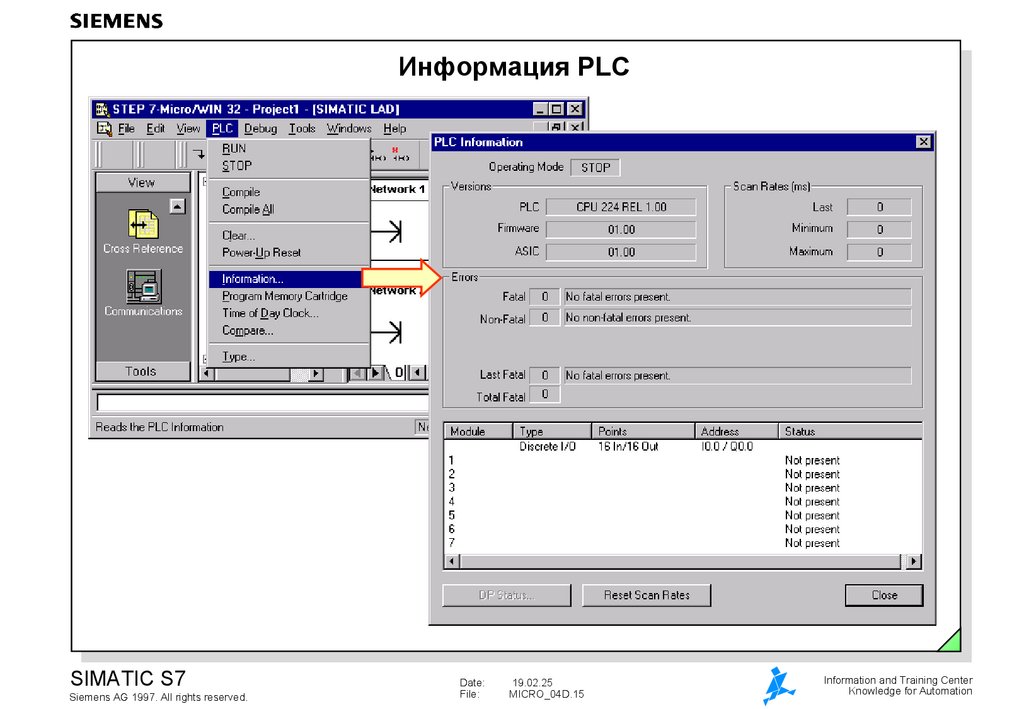1024x709 pixels.
Task: Choose Compile in the PLC menu
Action: 288,192
